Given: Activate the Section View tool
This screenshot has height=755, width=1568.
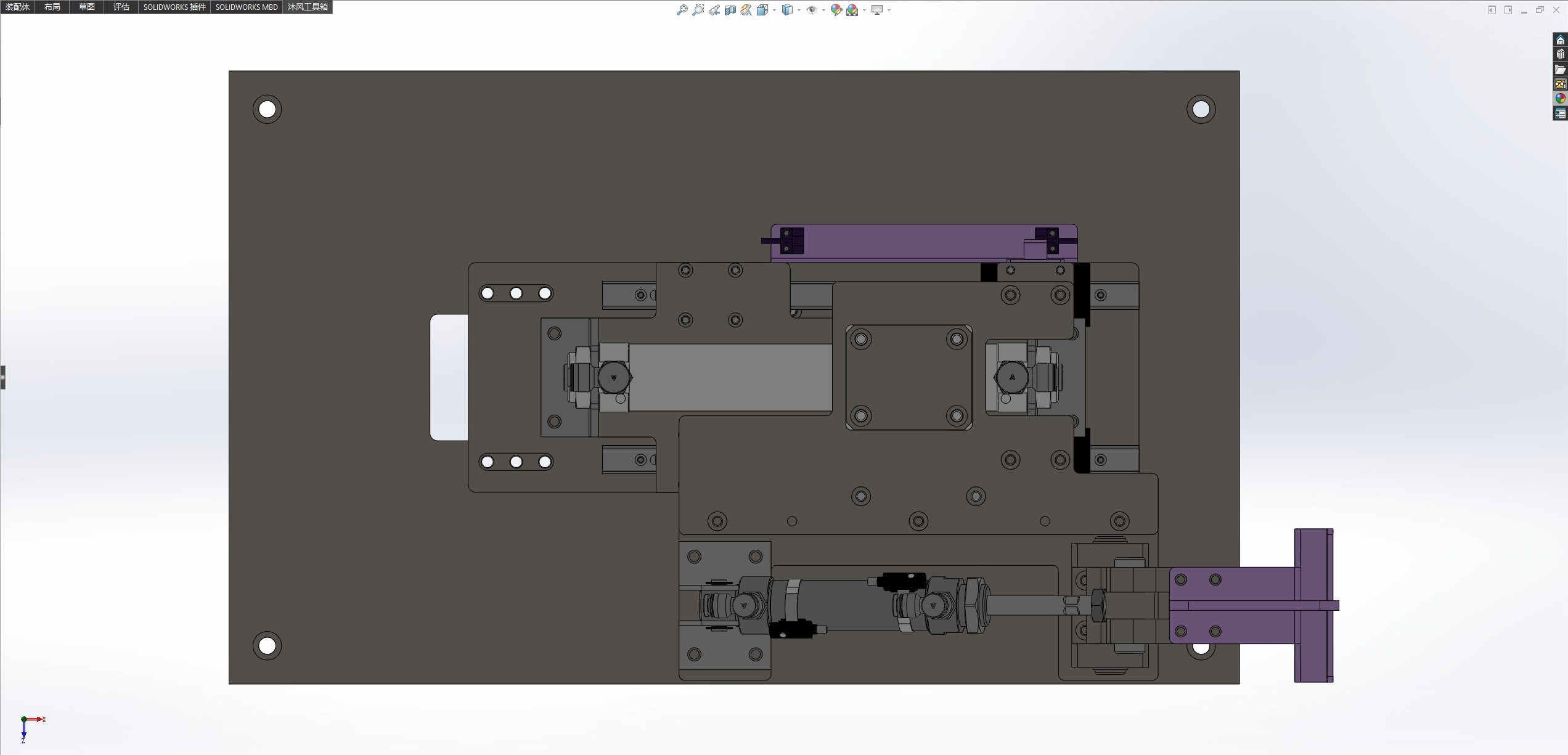Looking at the screenshot, I should pyautogui.click(x=730, y=10).
